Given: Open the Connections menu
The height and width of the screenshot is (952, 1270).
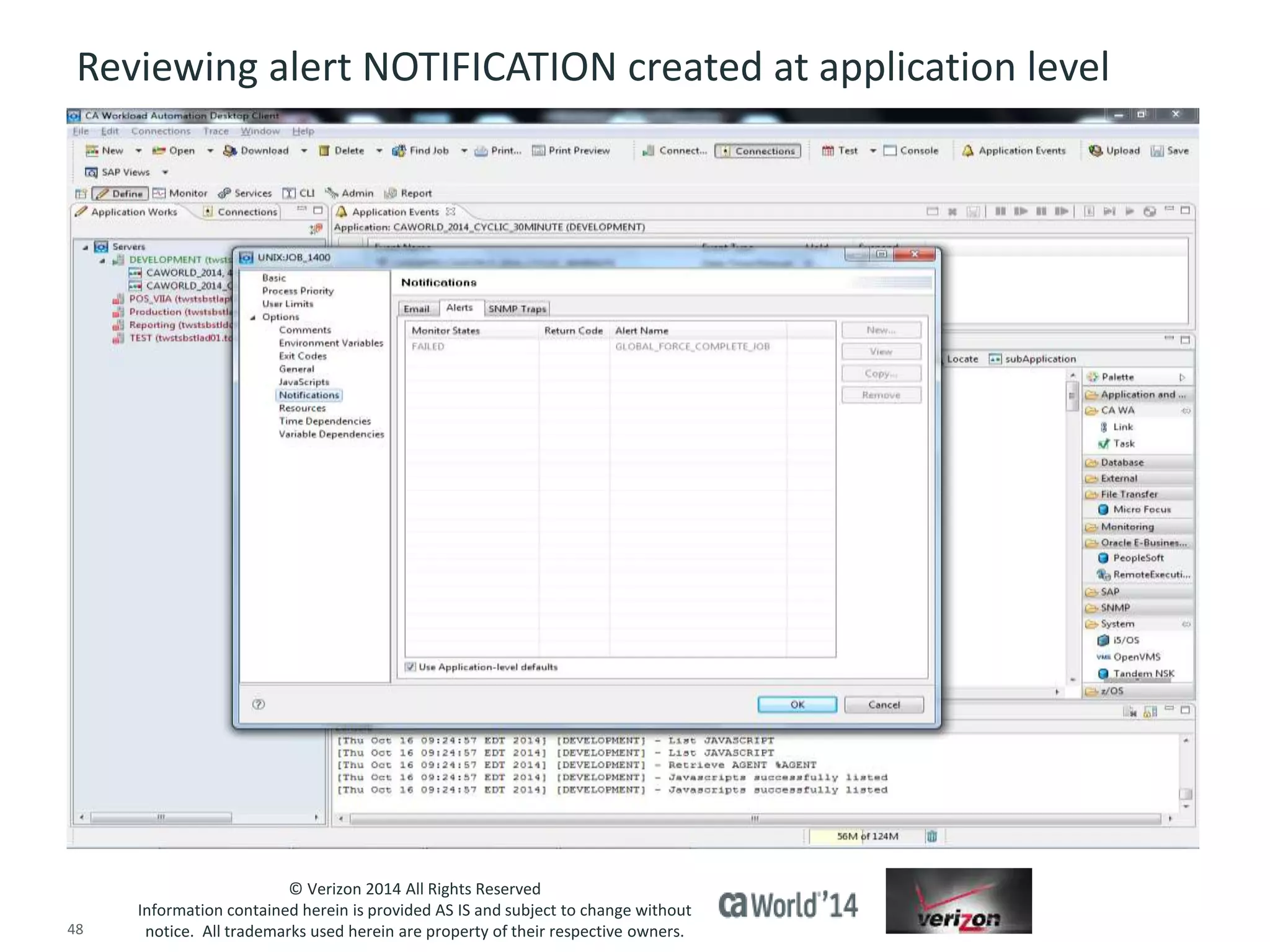Looking at the screenshot, I should [x=161, y=131].
